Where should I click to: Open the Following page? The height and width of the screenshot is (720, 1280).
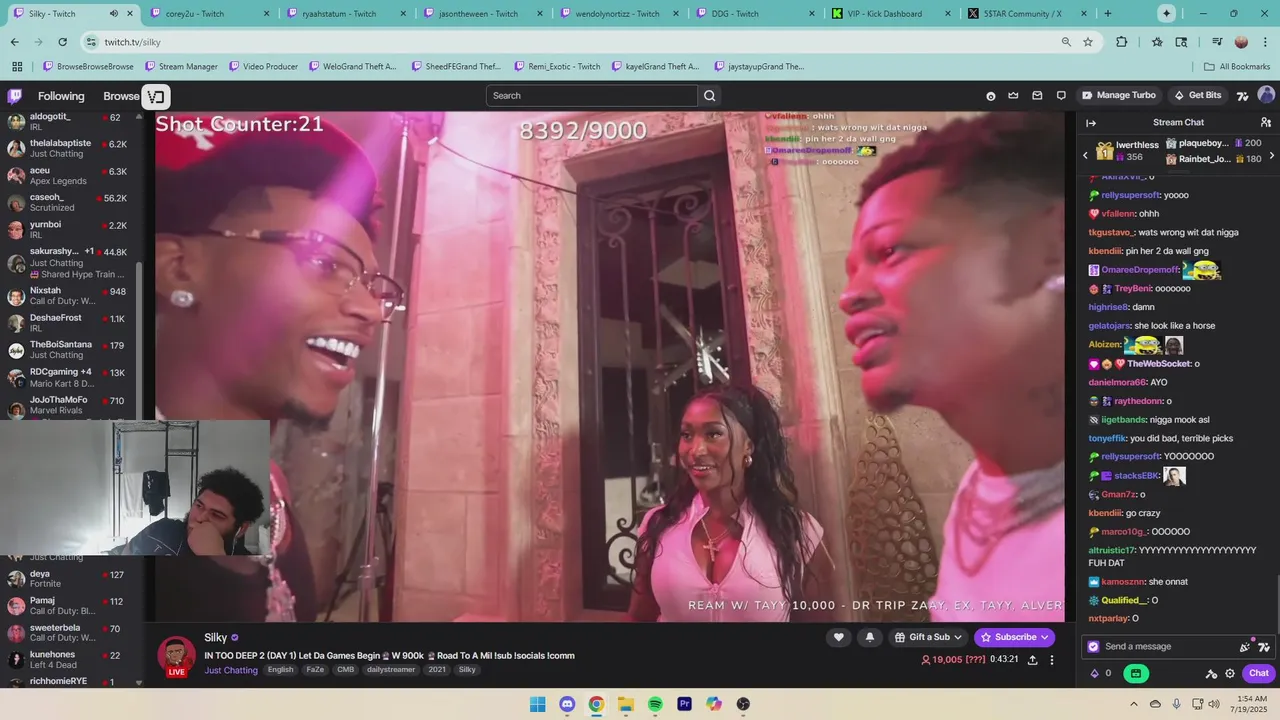pyautogui.click(x=61, y=96)
